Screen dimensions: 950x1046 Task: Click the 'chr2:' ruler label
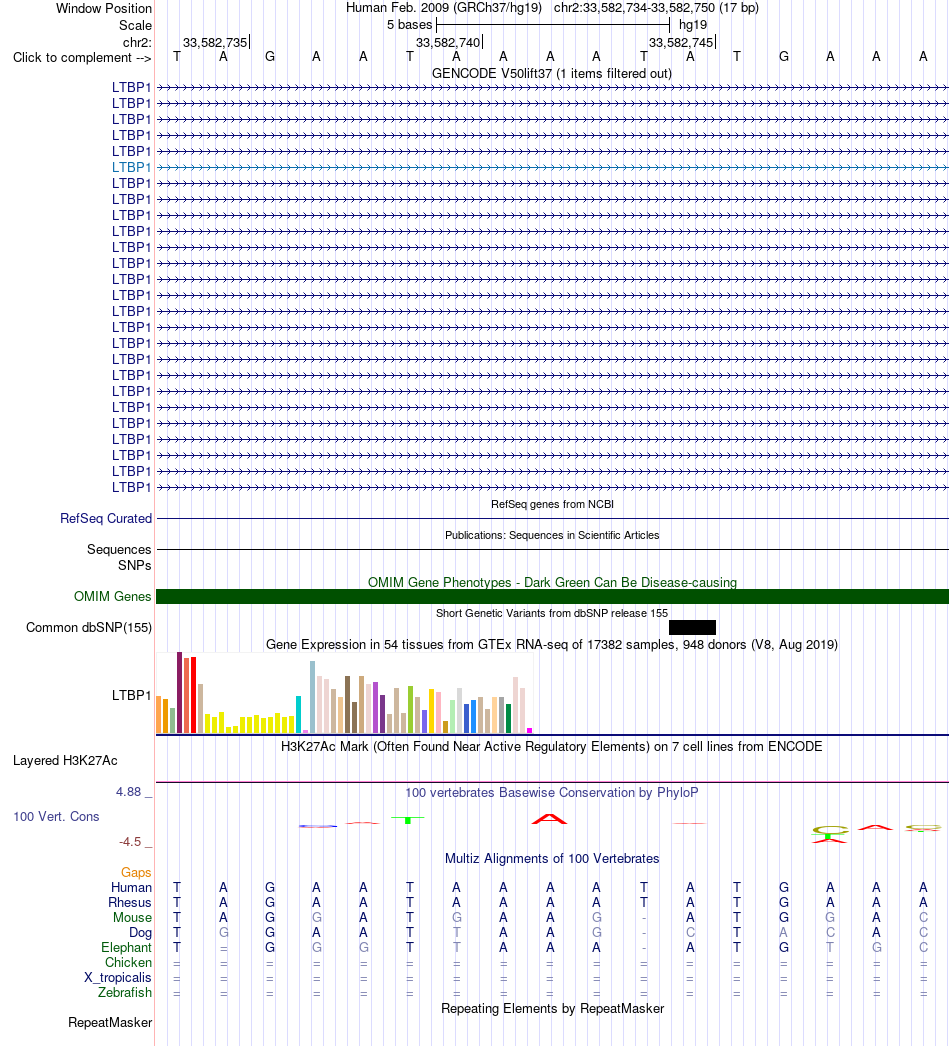[137, 43]
